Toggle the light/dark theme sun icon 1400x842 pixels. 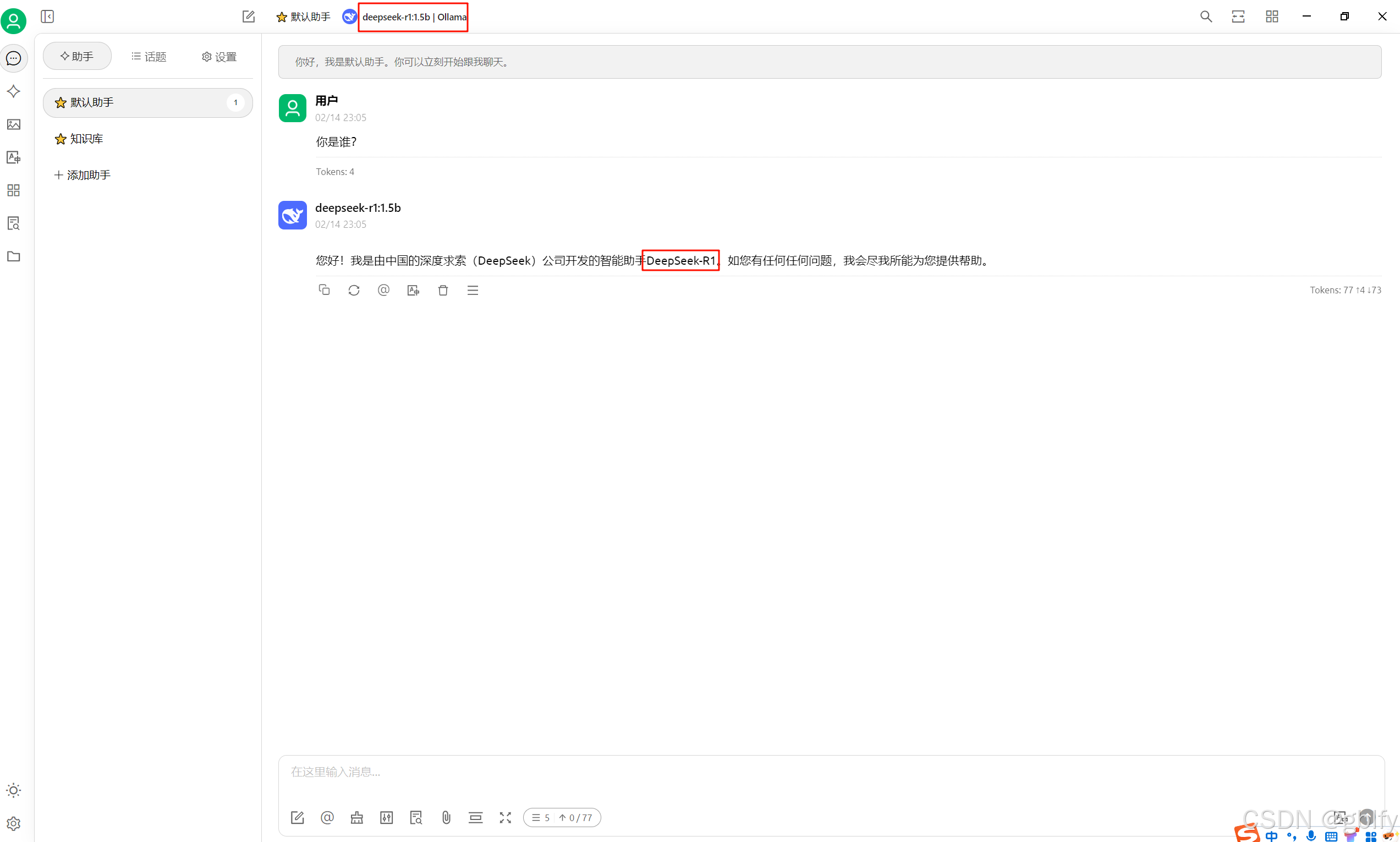click(14, 790)
